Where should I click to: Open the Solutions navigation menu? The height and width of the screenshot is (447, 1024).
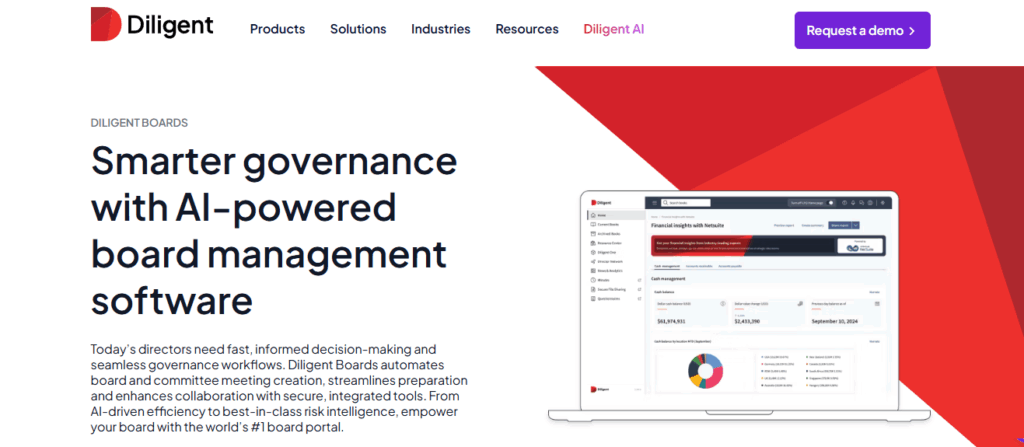point(358,29)
